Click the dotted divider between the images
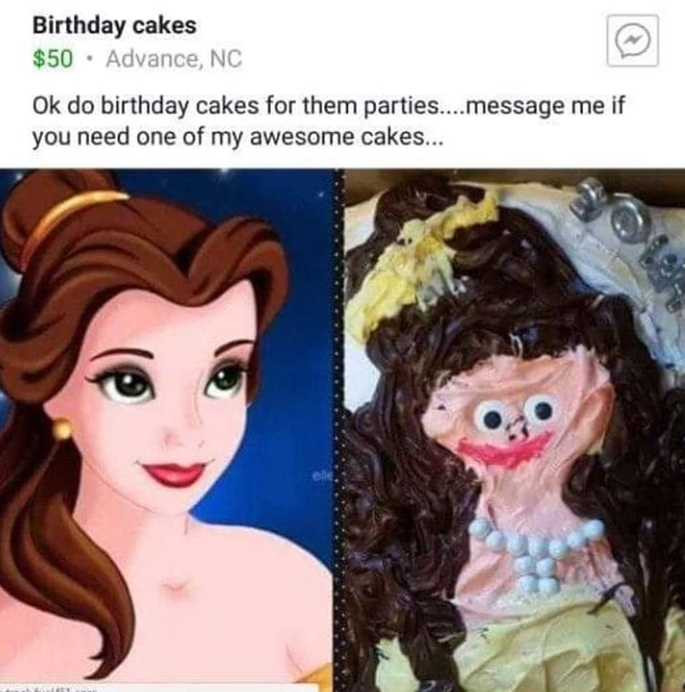 pyautogui.click(x=339, y=430)
